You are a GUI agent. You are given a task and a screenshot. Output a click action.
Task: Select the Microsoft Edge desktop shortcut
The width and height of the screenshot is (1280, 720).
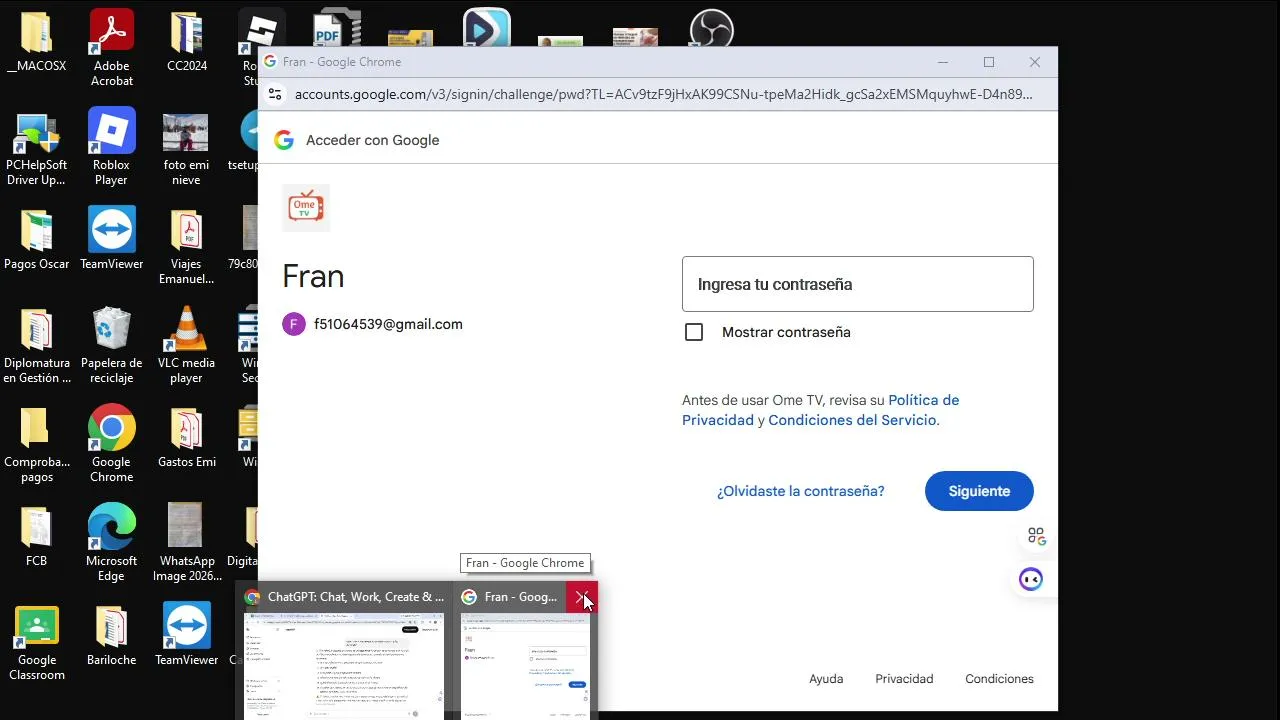tap(111, 543)
